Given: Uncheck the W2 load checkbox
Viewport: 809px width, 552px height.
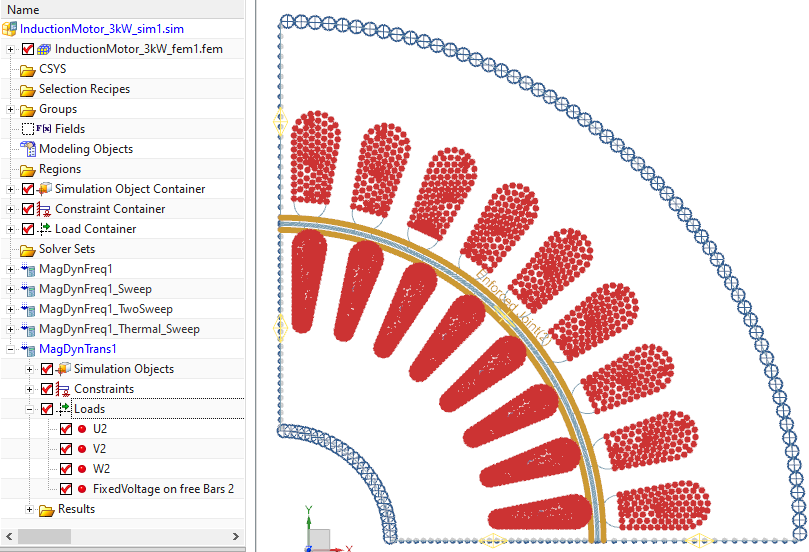Looking at the screenshot, I should click(x=66, y=469).
